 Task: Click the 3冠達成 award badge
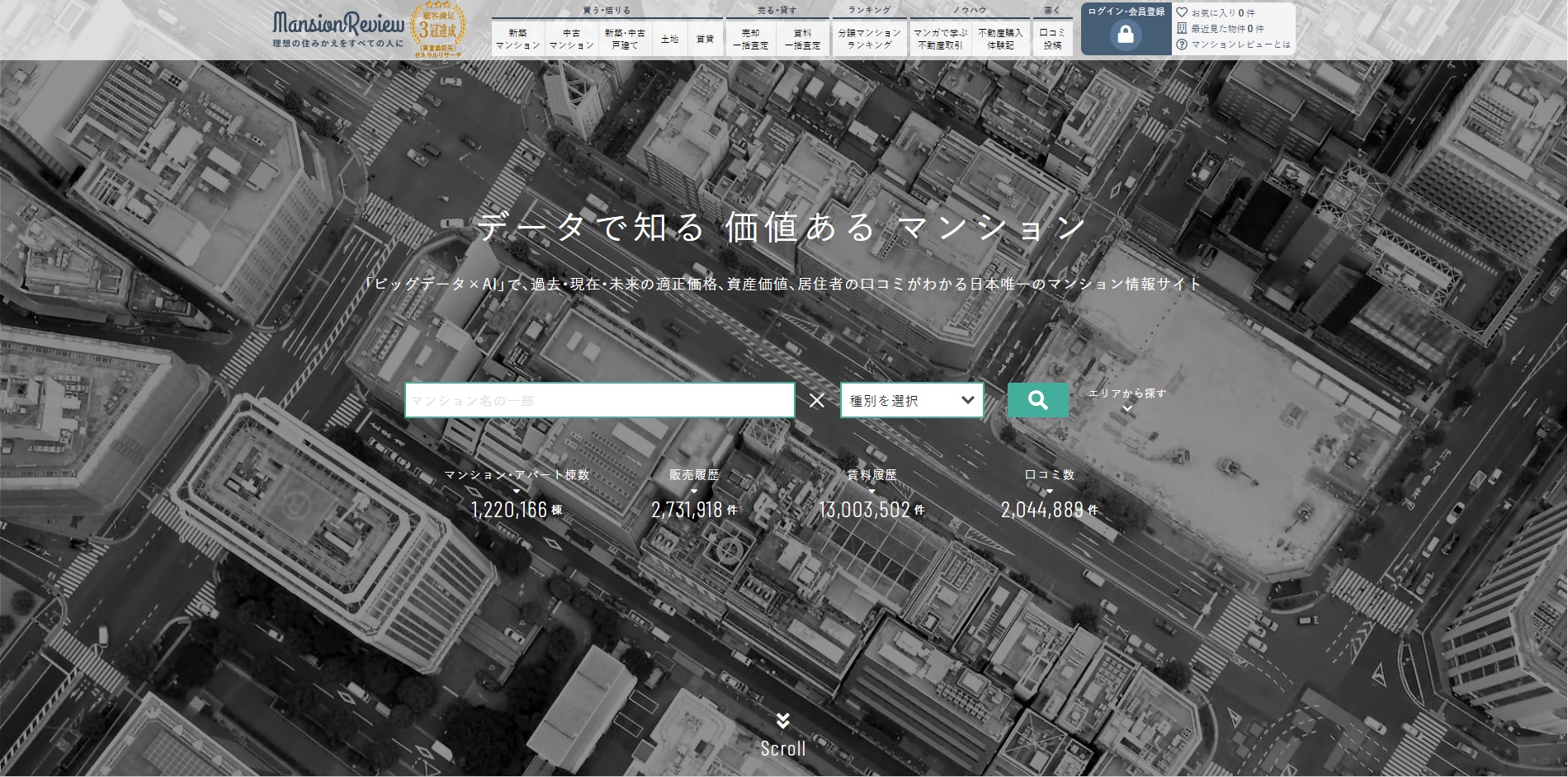coord(437,27)
